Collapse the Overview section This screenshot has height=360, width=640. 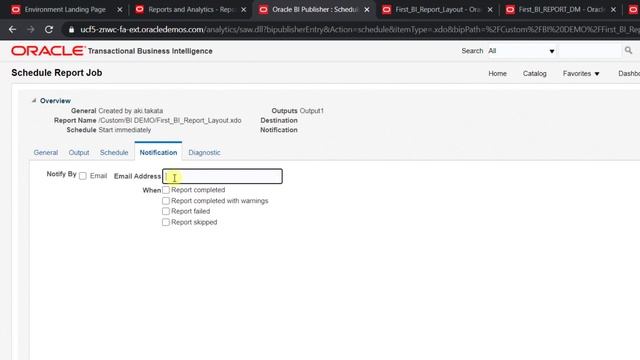34,100
